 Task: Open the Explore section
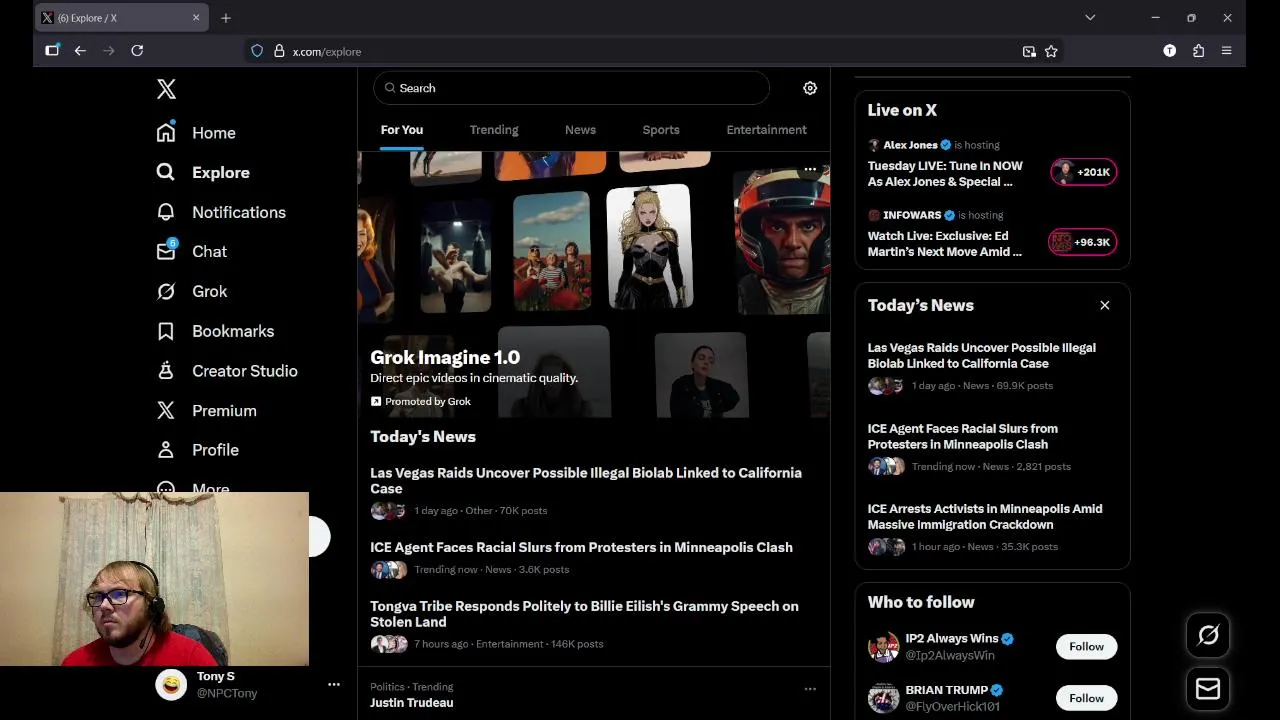[x=203, y=172]
